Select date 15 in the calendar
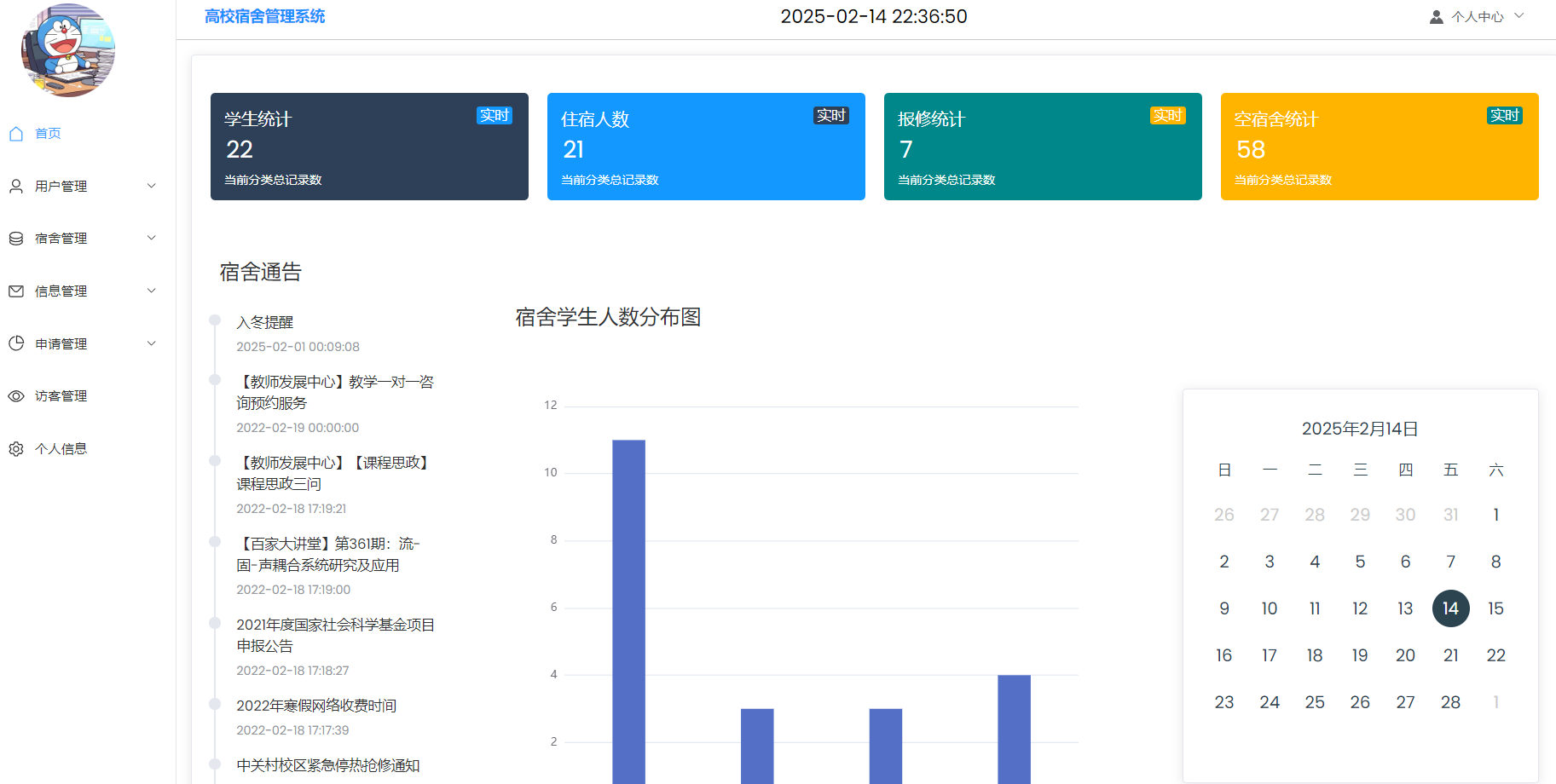1556x784 pixels. pos(1495,608)
